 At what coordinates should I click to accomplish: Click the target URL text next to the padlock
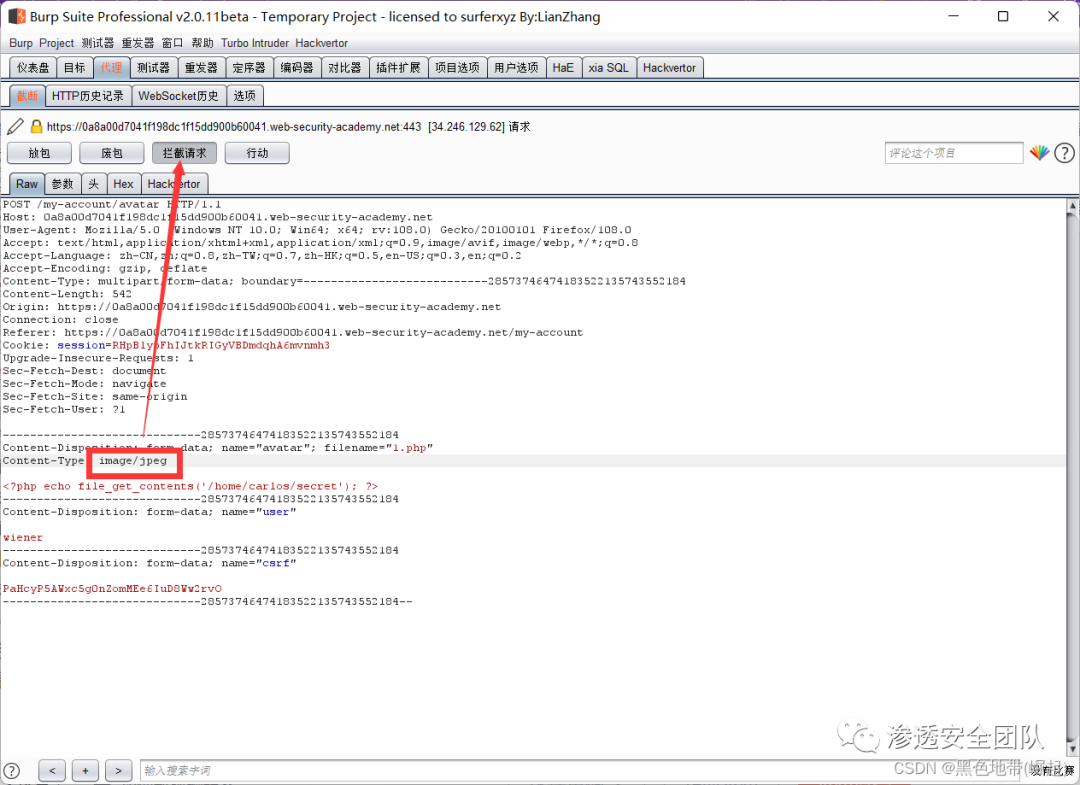coord(233,127)
